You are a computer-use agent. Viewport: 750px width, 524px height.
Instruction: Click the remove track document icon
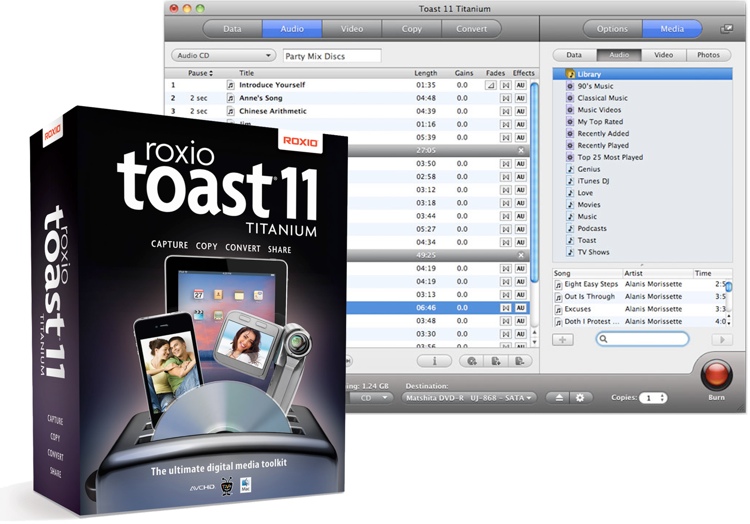(520, 361)
